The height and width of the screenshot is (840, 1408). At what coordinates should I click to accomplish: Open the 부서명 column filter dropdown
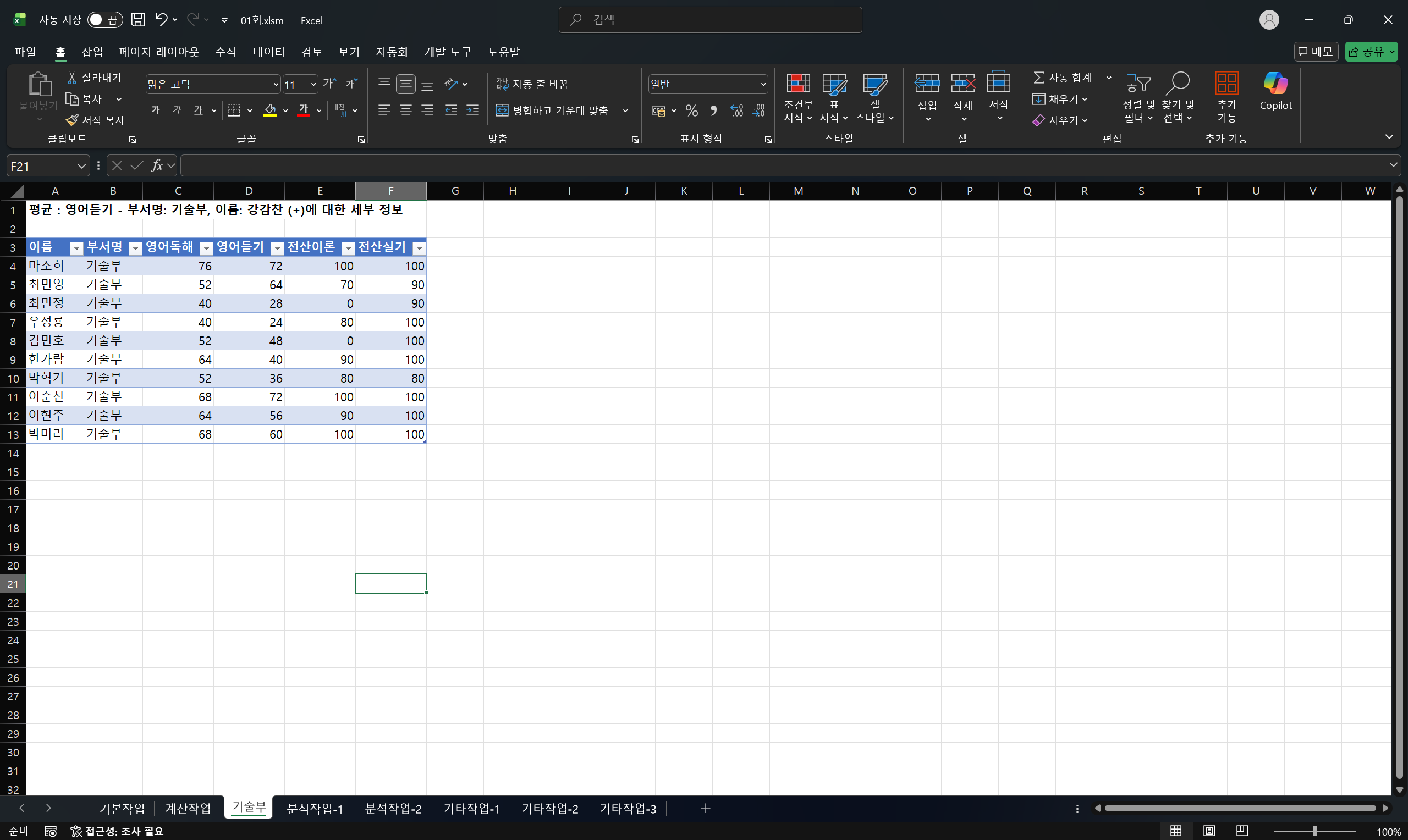[135, 248]
